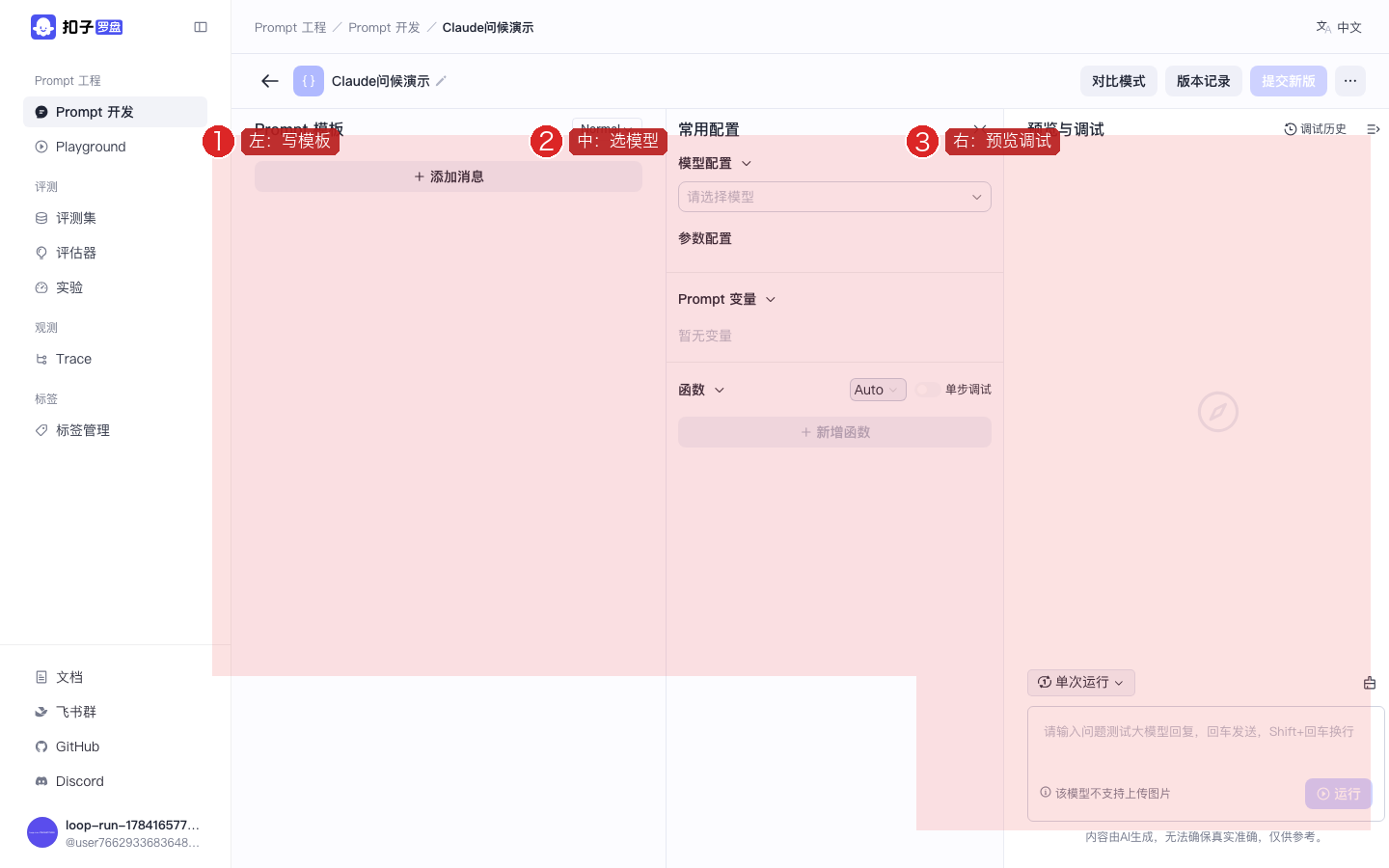
Task: Switch language using the 中文 button
Action: (x=1339, y=27)
